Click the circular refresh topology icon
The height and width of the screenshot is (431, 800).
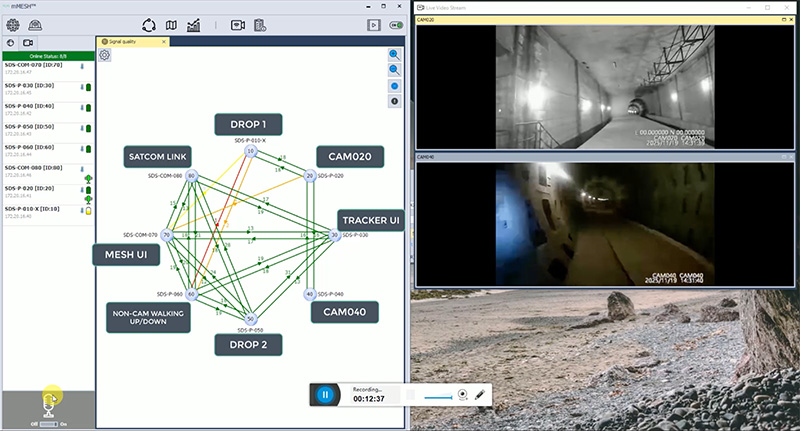[149, 25]
